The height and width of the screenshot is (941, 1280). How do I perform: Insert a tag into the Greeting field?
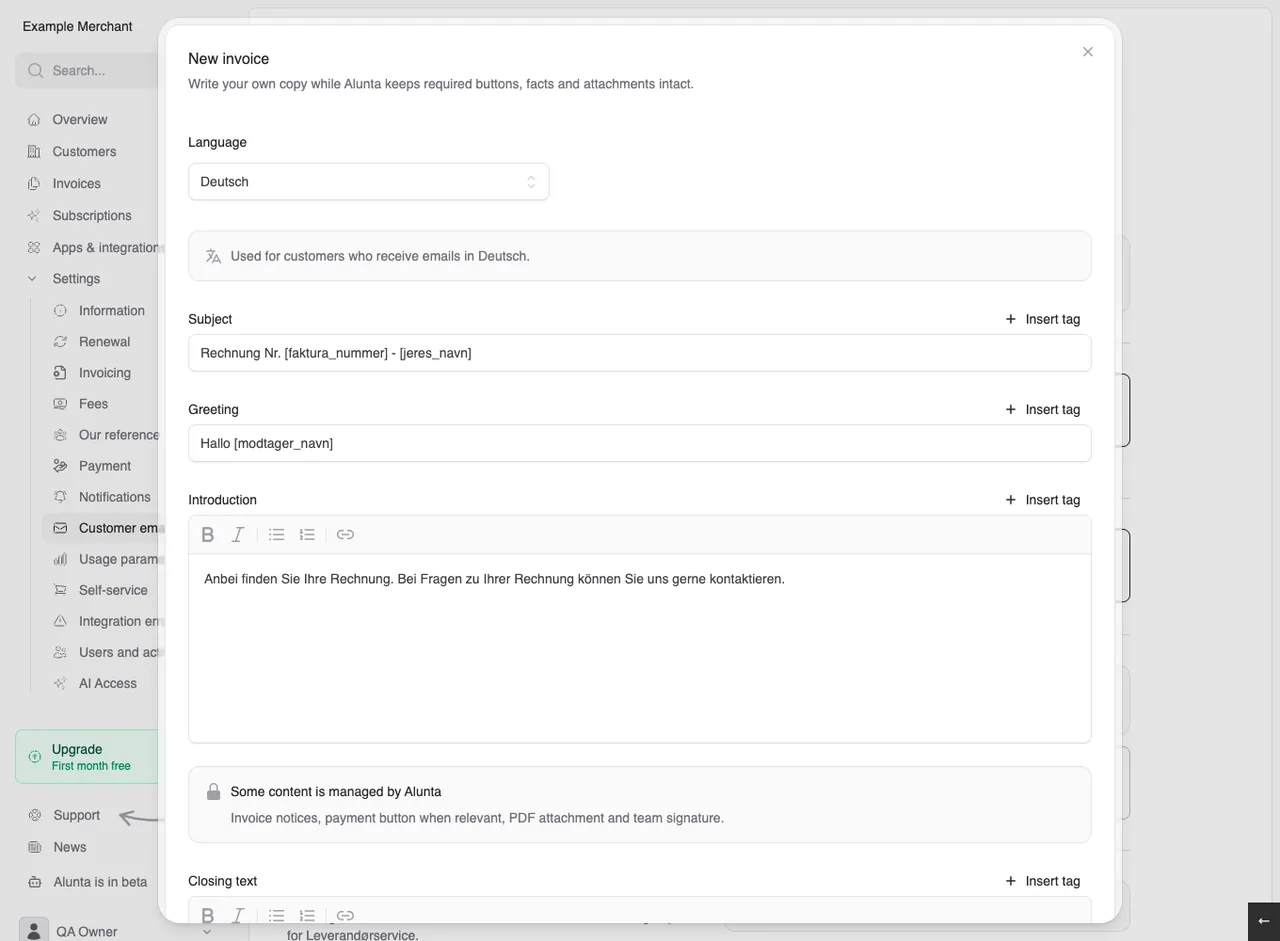click(x=1042, y=409)
